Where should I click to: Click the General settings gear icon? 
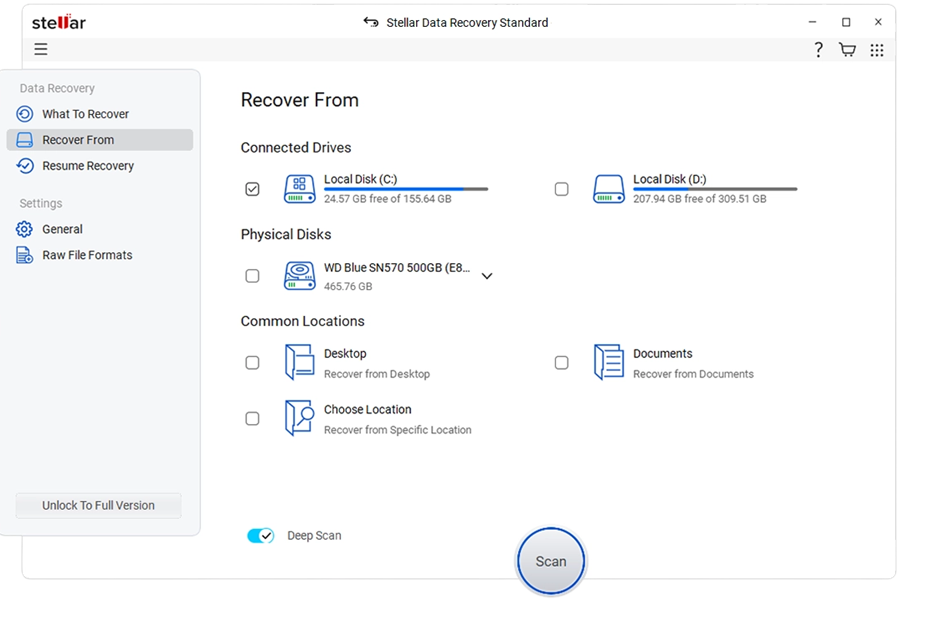pos(24,229)
